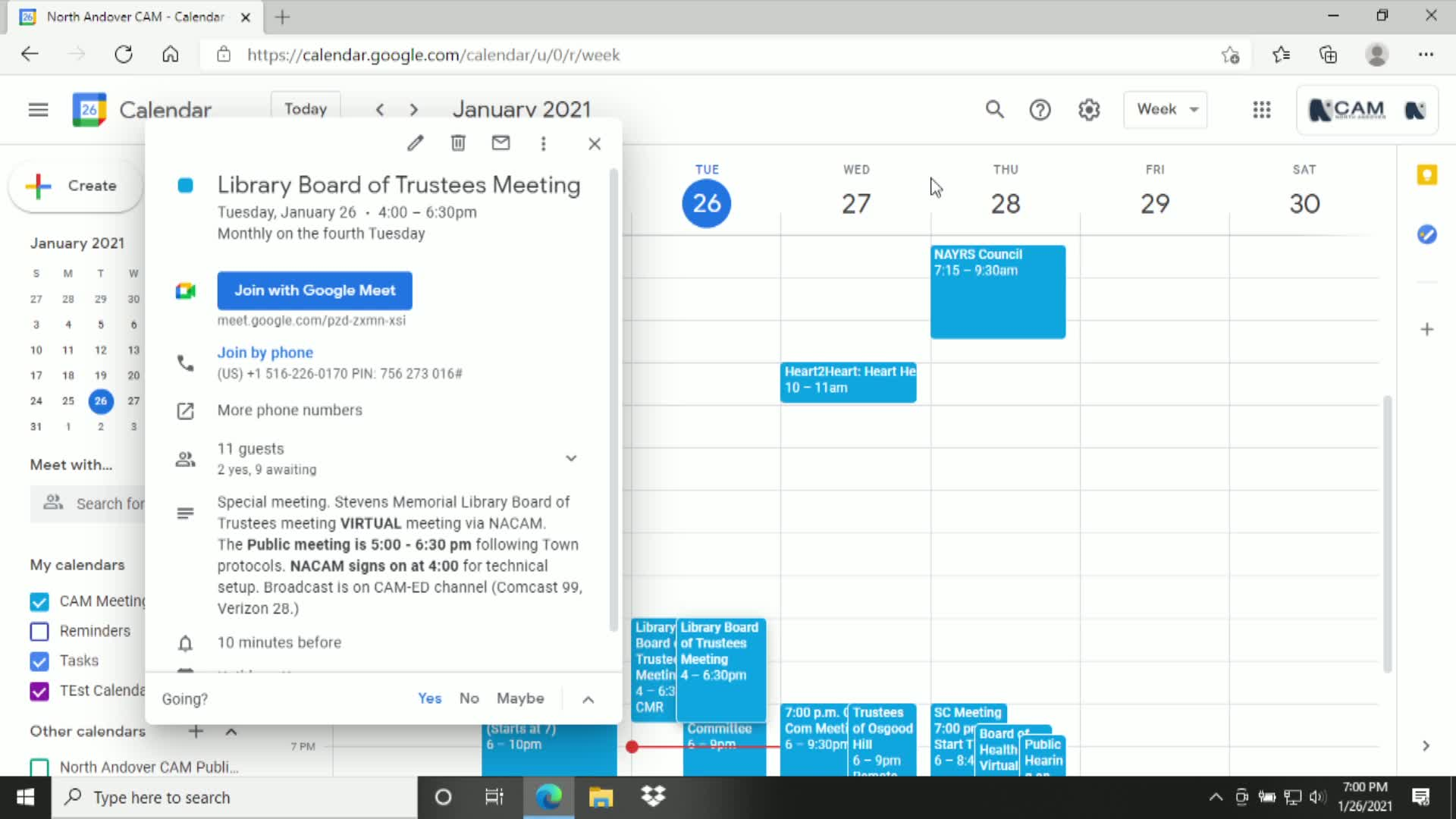Go to previous week arrow
1456x819 pixels.
coord(380,110)
